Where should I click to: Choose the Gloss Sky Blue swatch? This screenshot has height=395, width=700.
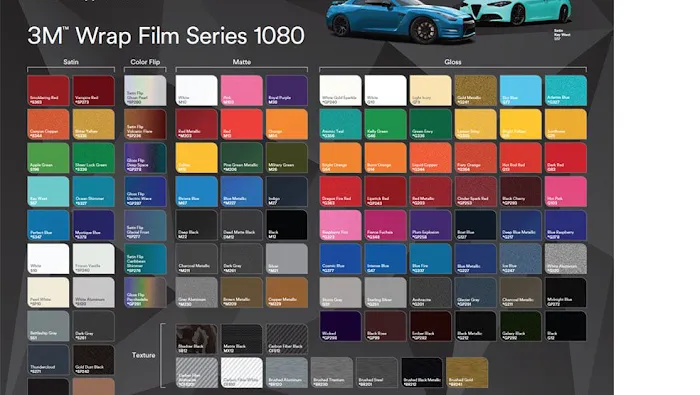[x=521, y=91]
